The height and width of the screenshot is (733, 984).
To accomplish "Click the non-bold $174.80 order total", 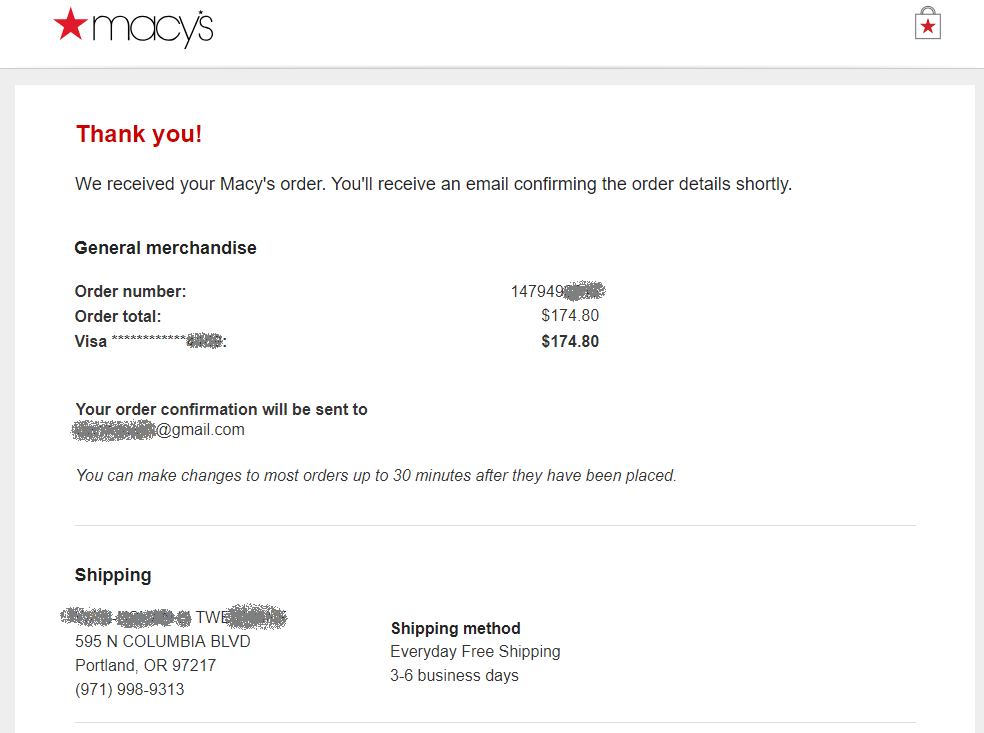I will [570, 316].
